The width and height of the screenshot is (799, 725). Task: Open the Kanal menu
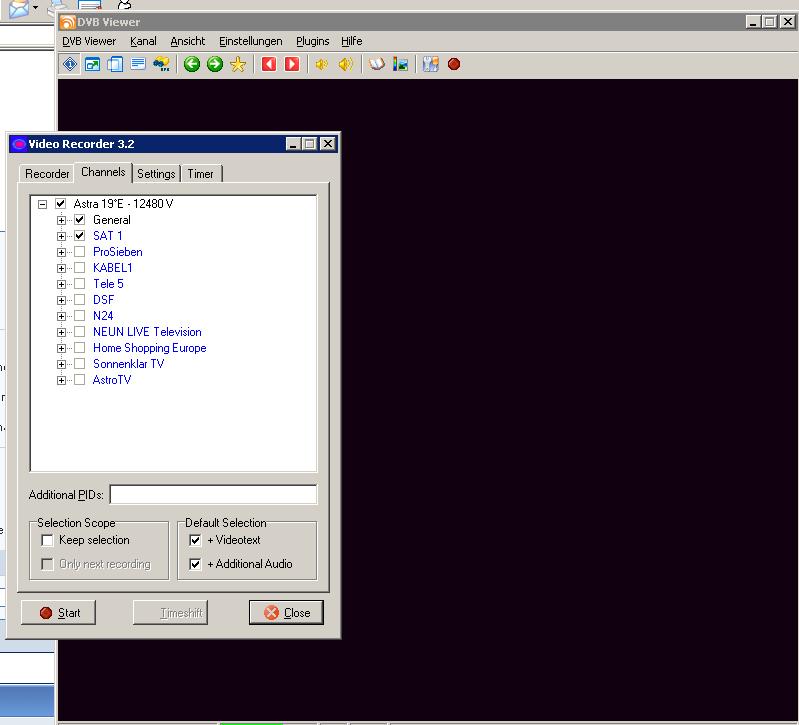pos(143,41)
